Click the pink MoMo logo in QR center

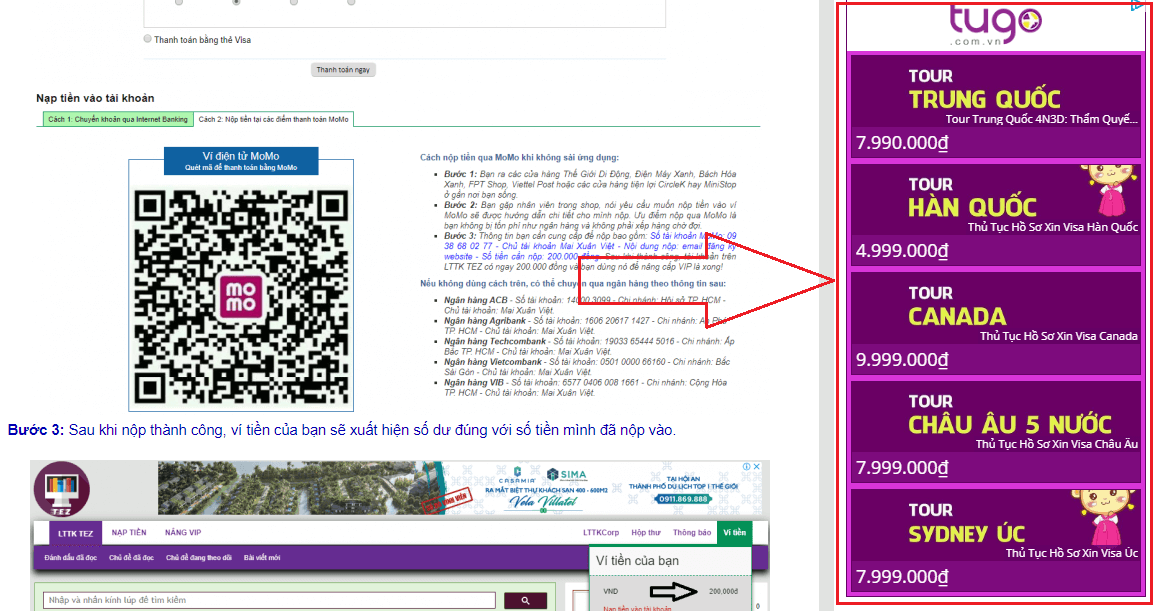241,296
